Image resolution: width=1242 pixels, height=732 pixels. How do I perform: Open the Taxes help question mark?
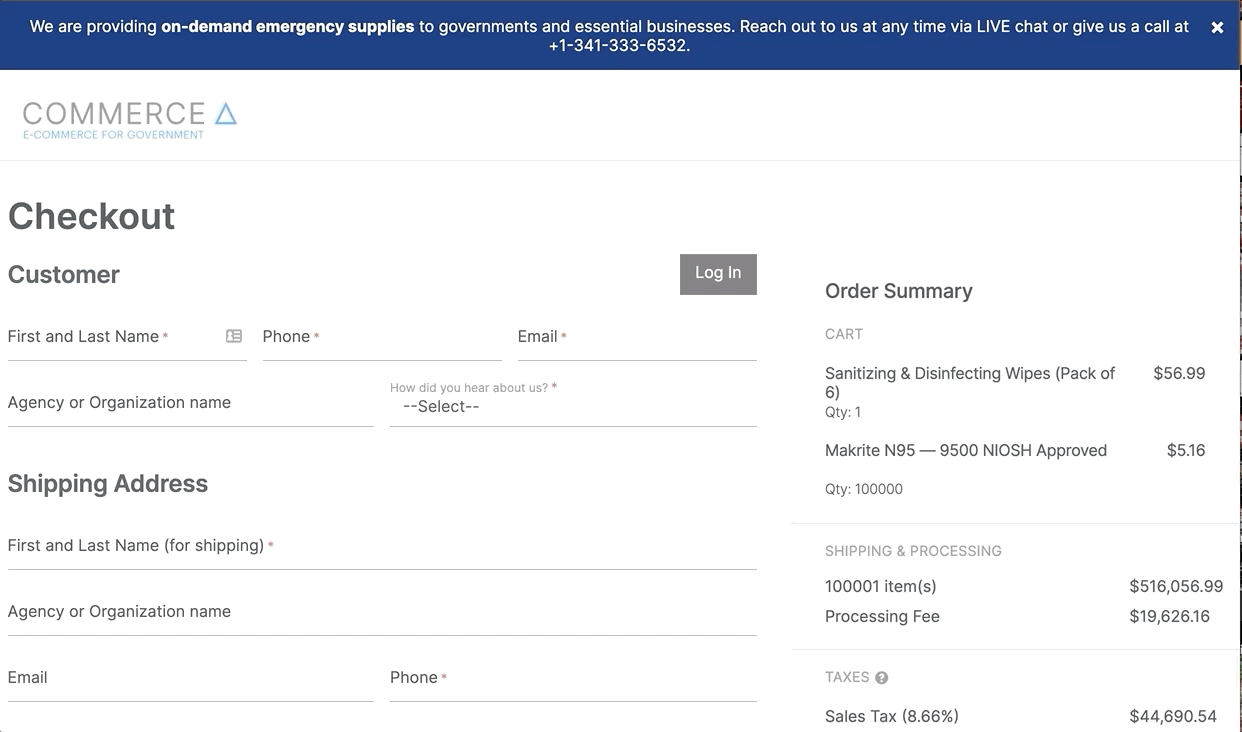(881, 678)
